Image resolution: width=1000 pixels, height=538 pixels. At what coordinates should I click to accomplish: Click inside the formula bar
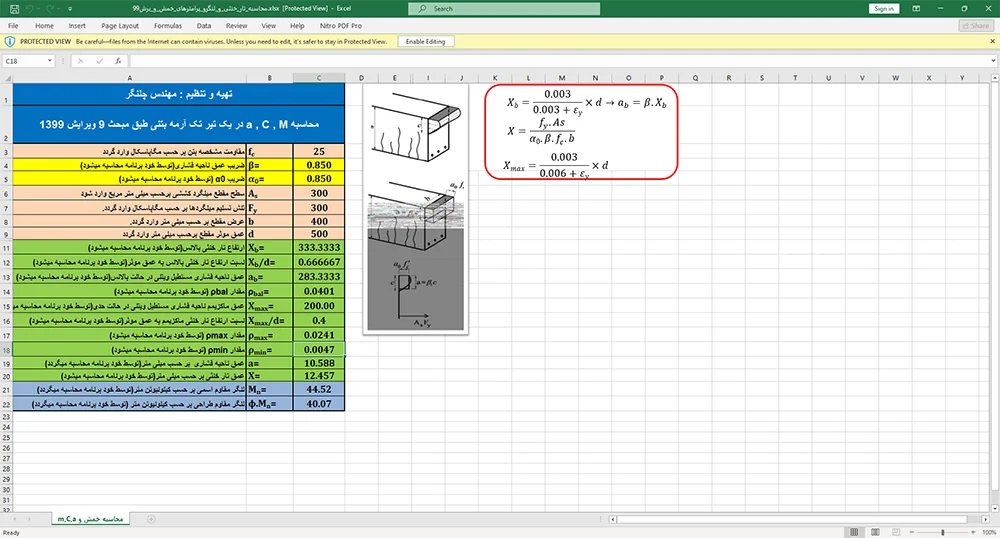[x=559, y=61]
